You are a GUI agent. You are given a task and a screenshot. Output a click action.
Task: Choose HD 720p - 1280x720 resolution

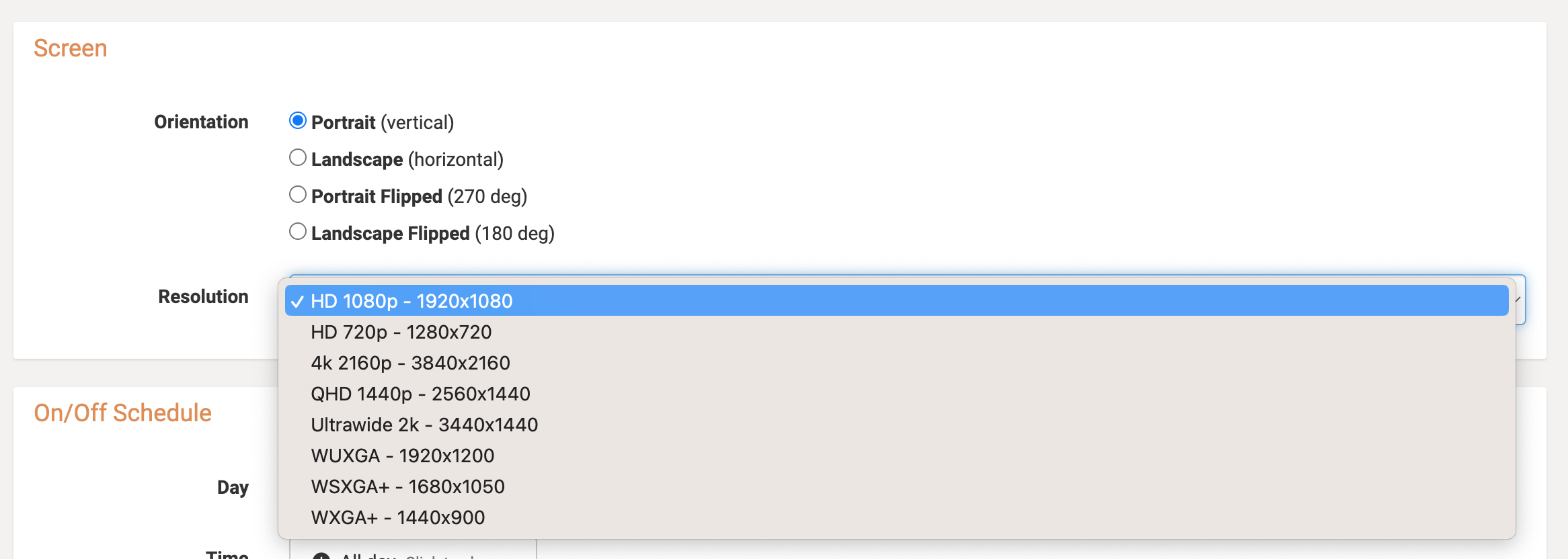[x=401, y=332]
